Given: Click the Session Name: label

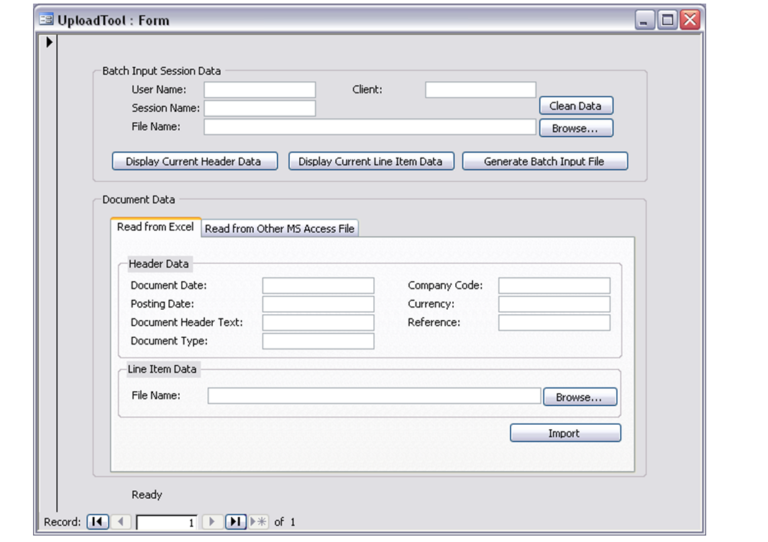Looking at the screenshot, I should coord(165,108).
